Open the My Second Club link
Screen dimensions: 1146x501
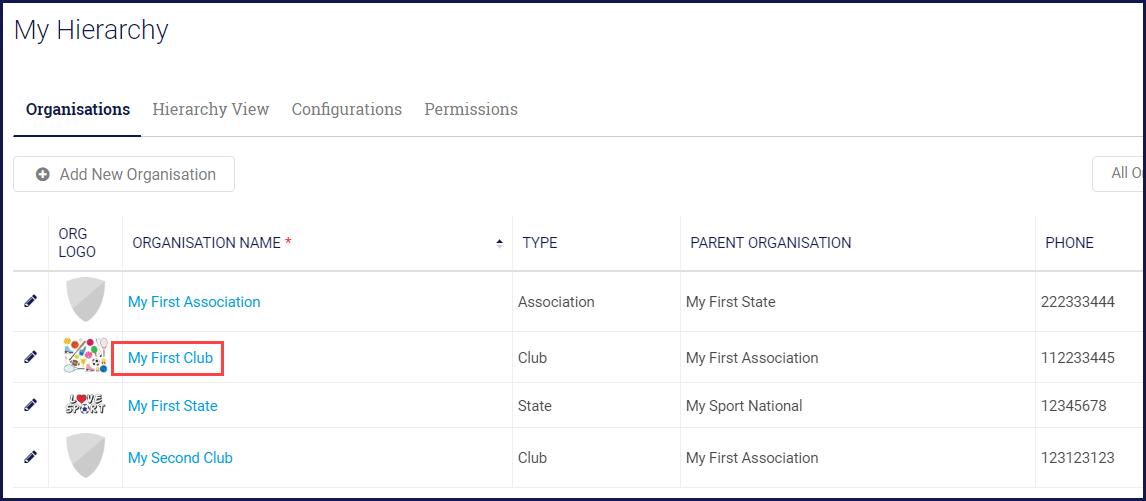180,458
